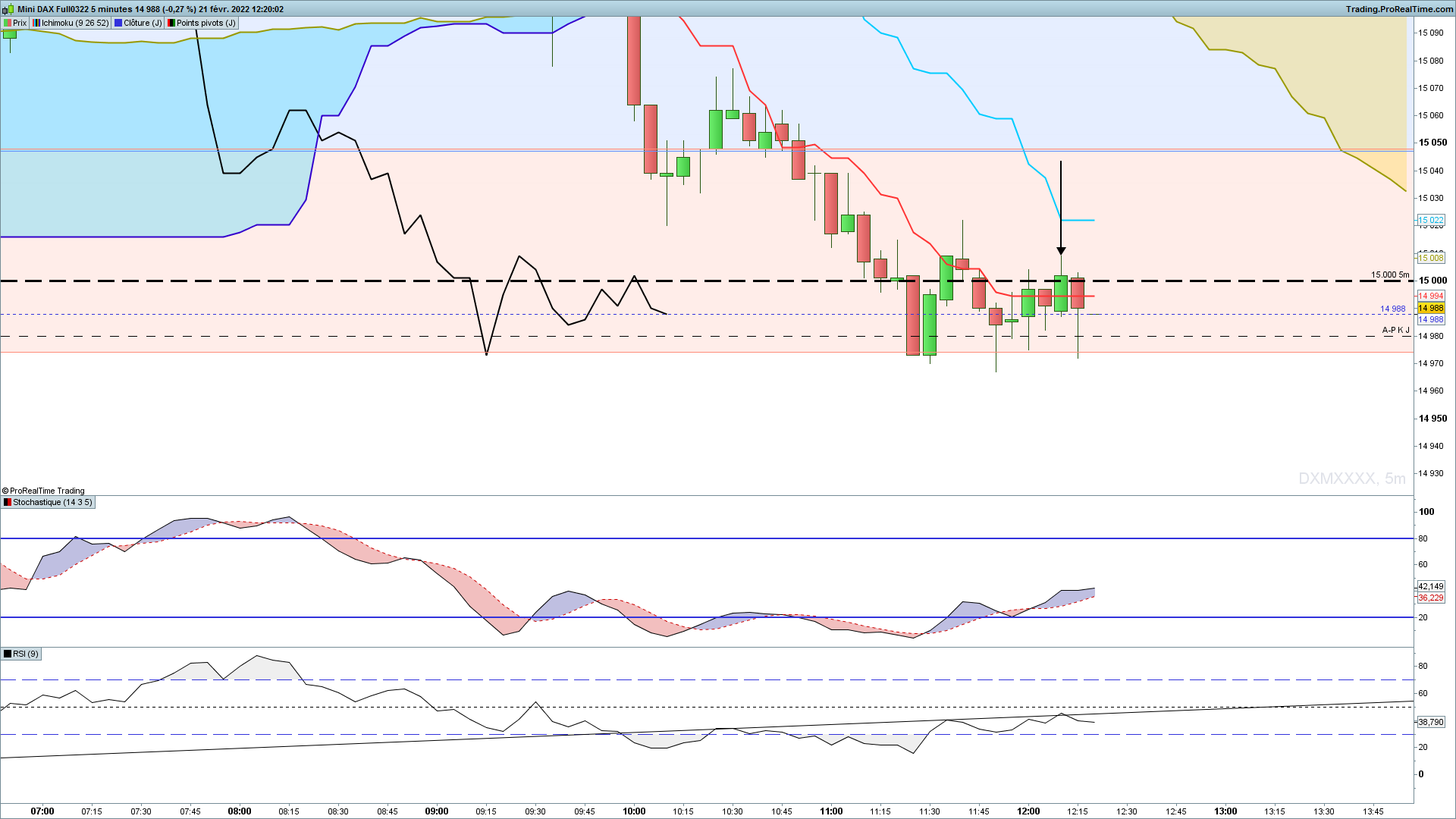Click the black RSI color swatch icon

point(8,654)
